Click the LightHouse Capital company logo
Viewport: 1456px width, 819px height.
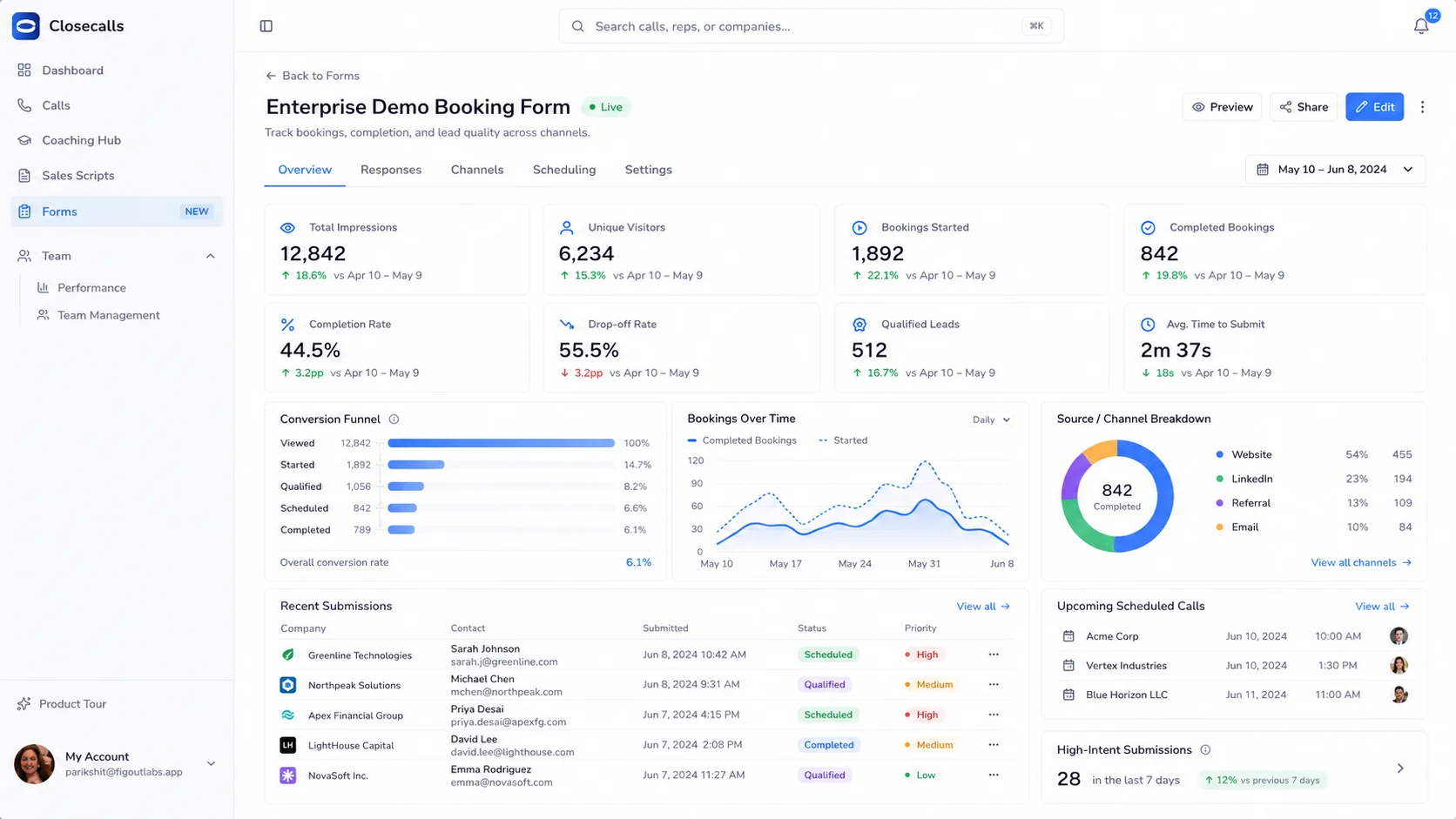[x=287, y=745]
